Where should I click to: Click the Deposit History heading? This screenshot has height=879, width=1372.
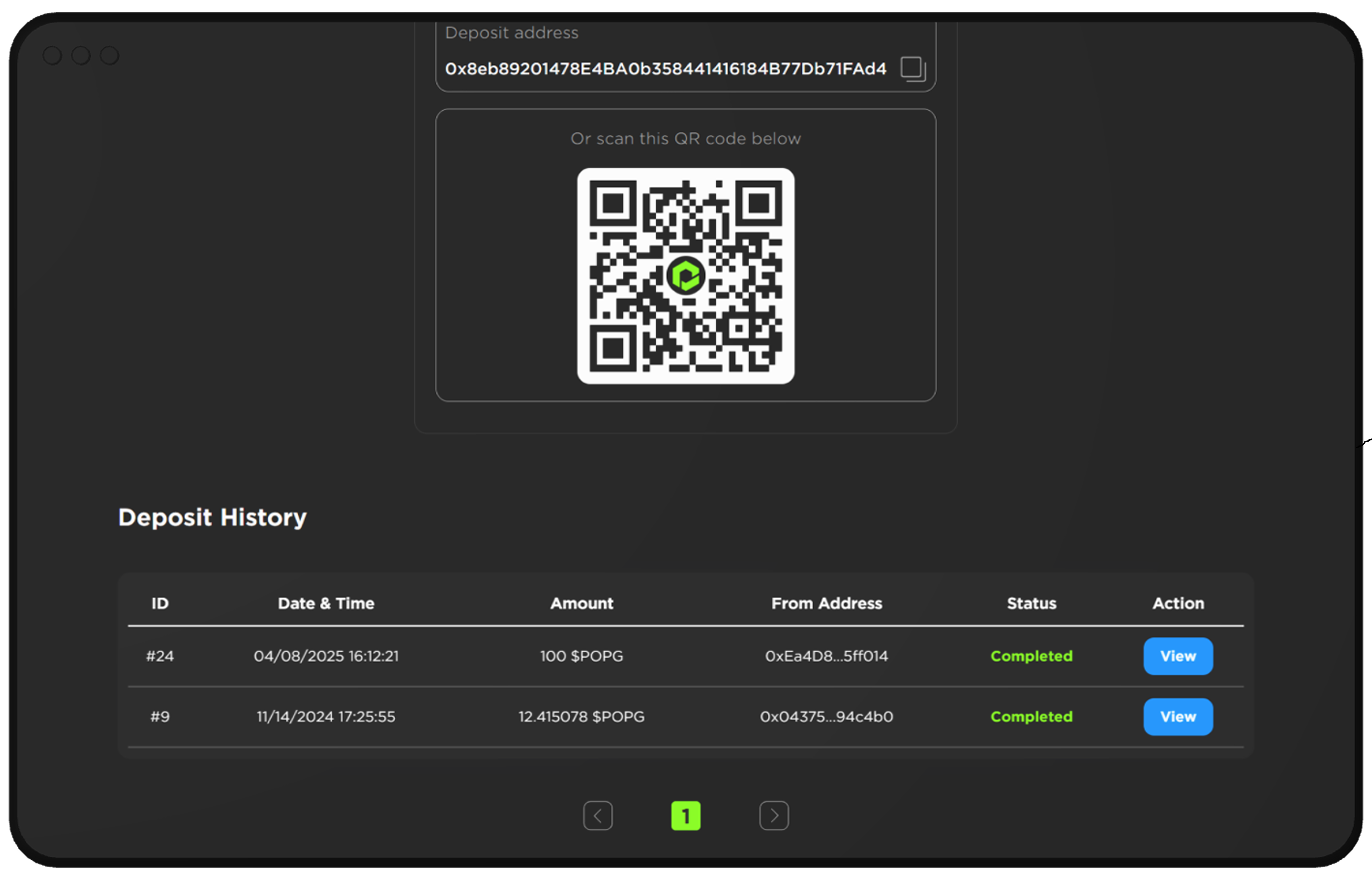212,517
